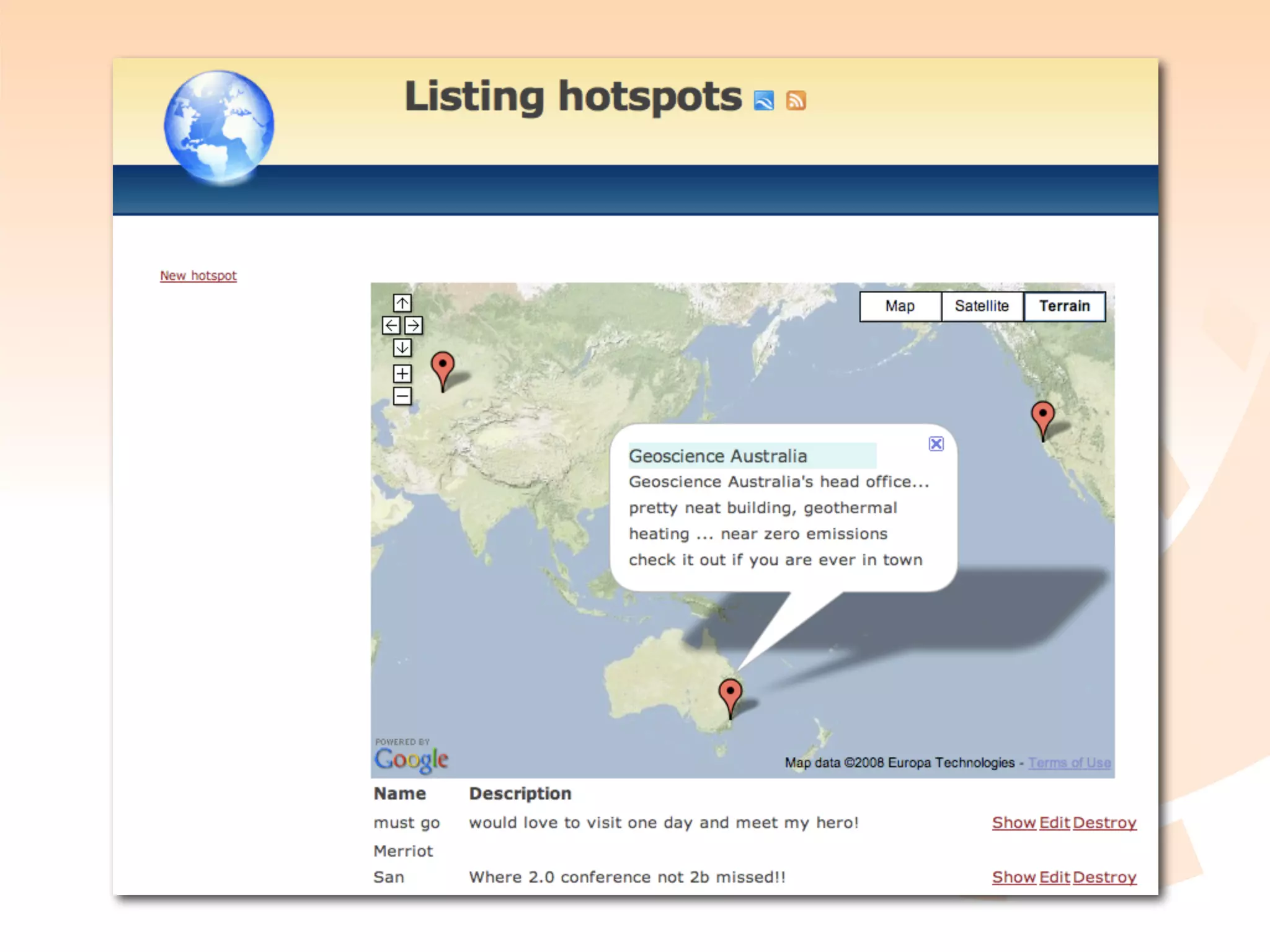The image size is (1270, 952).
Task: Zoom in using the plus control
Action: click(x=402, y=374)
